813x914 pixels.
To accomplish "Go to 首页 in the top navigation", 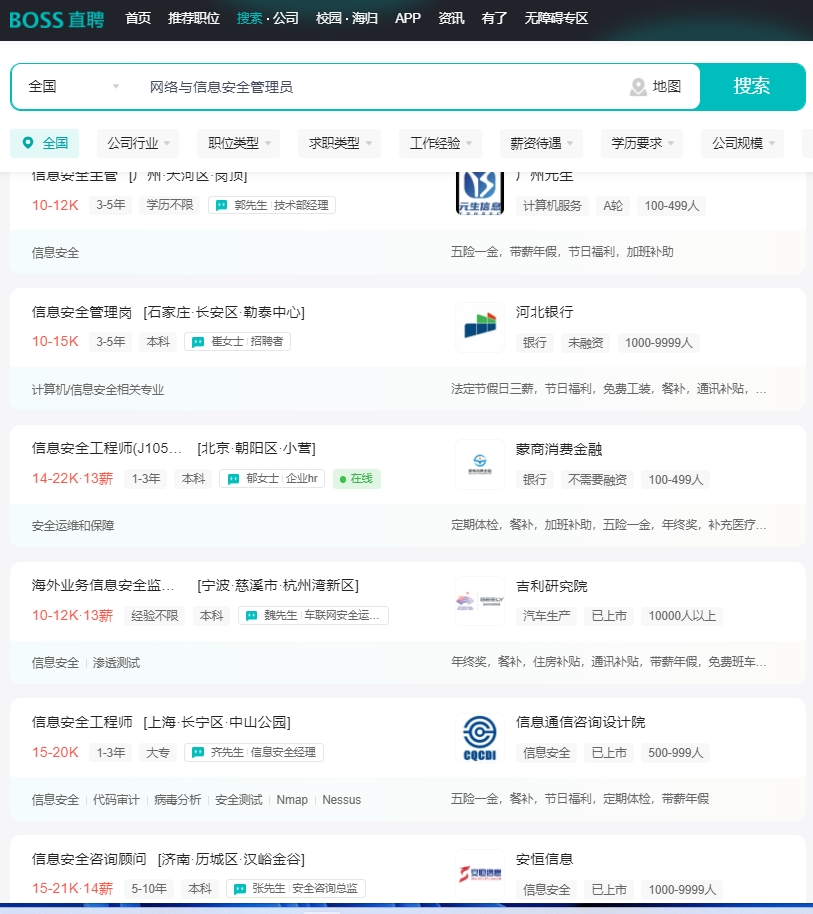I will [x=138, y=19].
